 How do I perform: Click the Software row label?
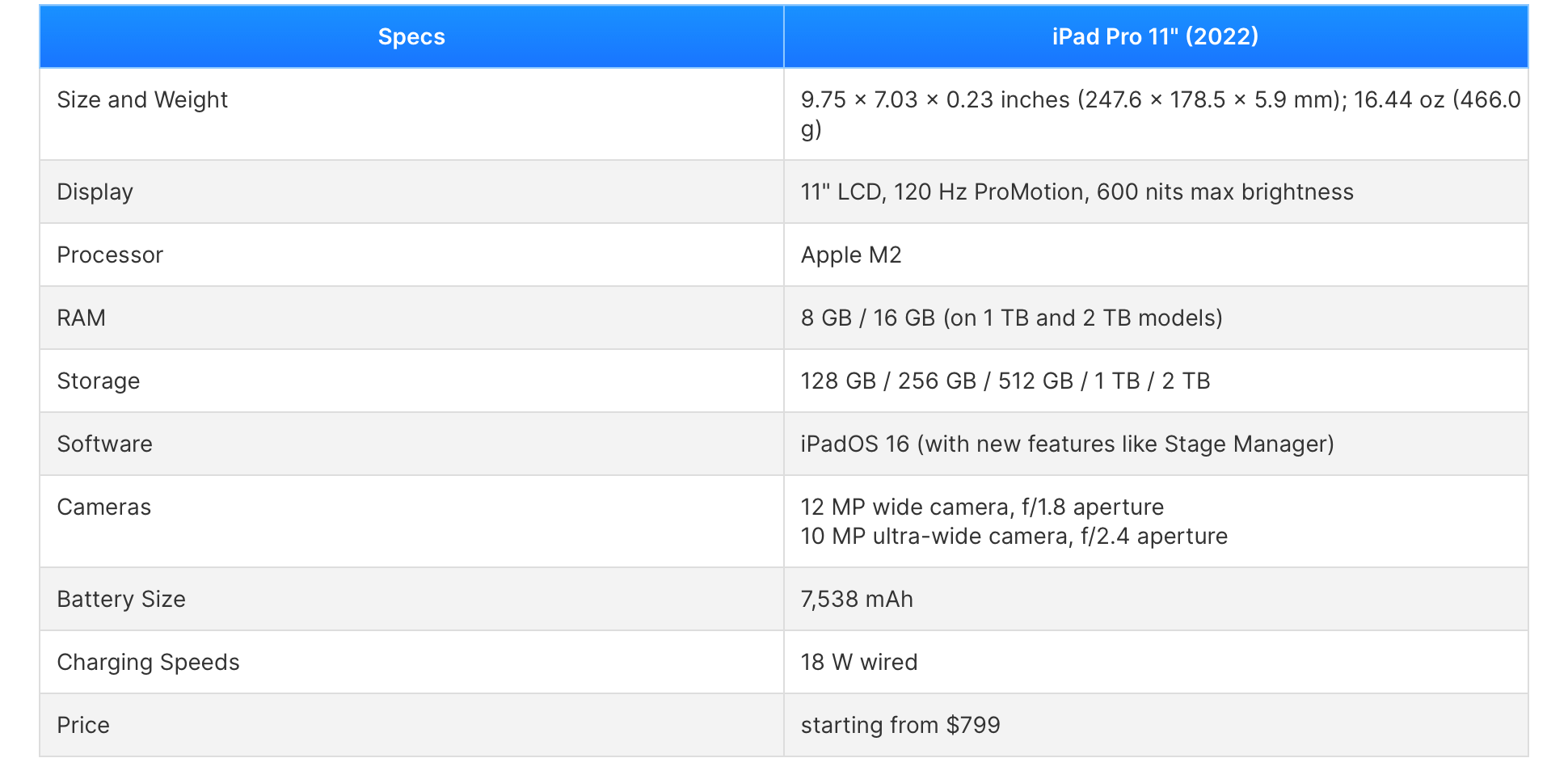(x=104, y=444)
